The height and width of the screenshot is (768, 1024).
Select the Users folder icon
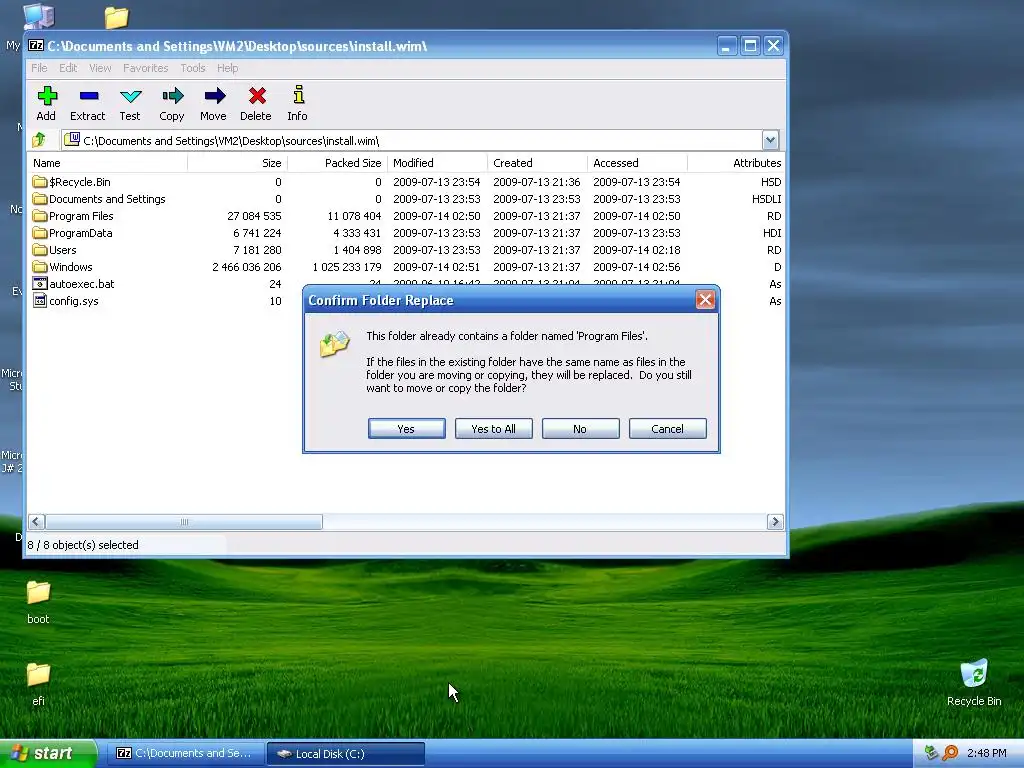(40, 249)
